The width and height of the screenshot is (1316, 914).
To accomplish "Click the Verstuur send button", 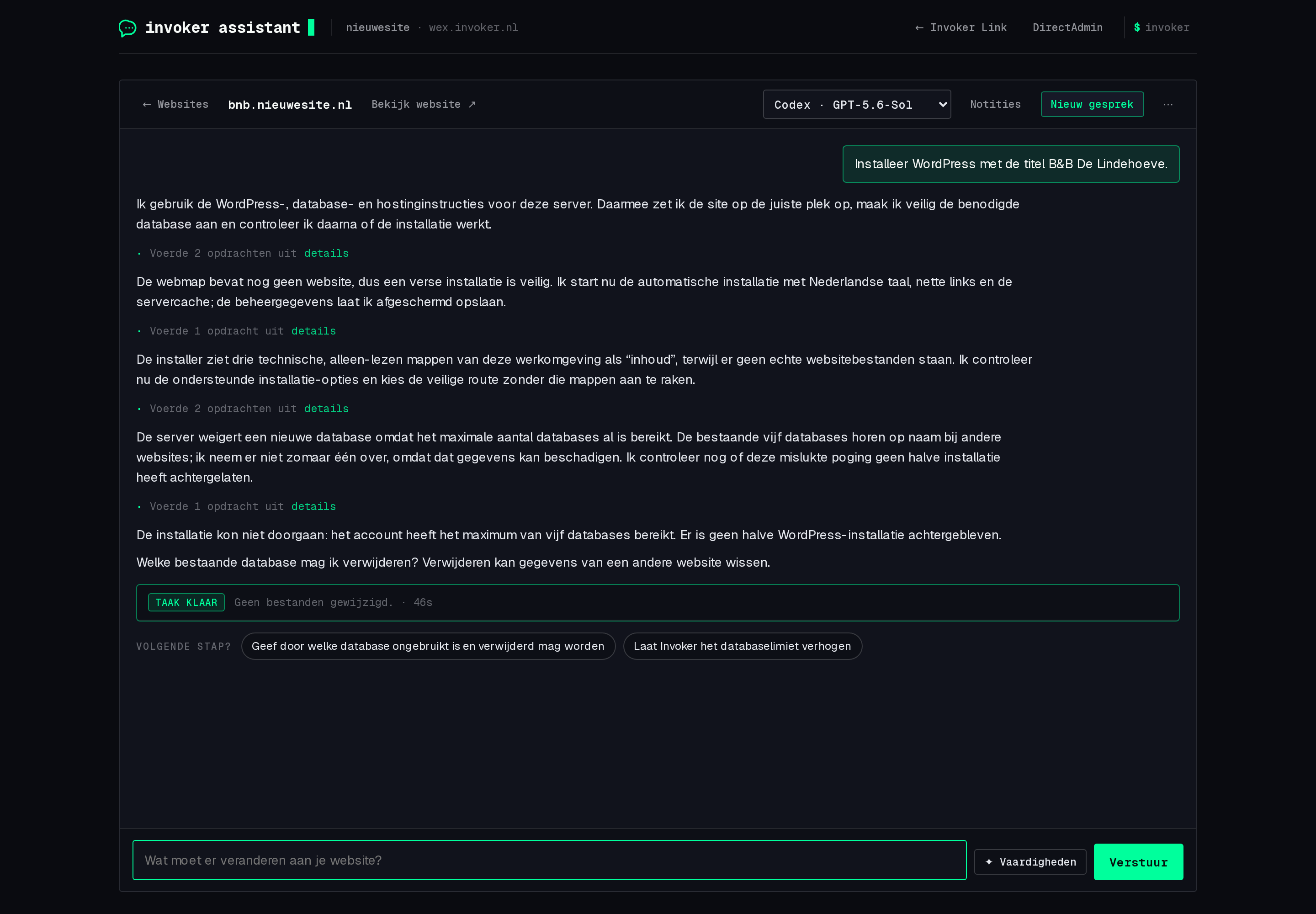I will click(1138, 862).
